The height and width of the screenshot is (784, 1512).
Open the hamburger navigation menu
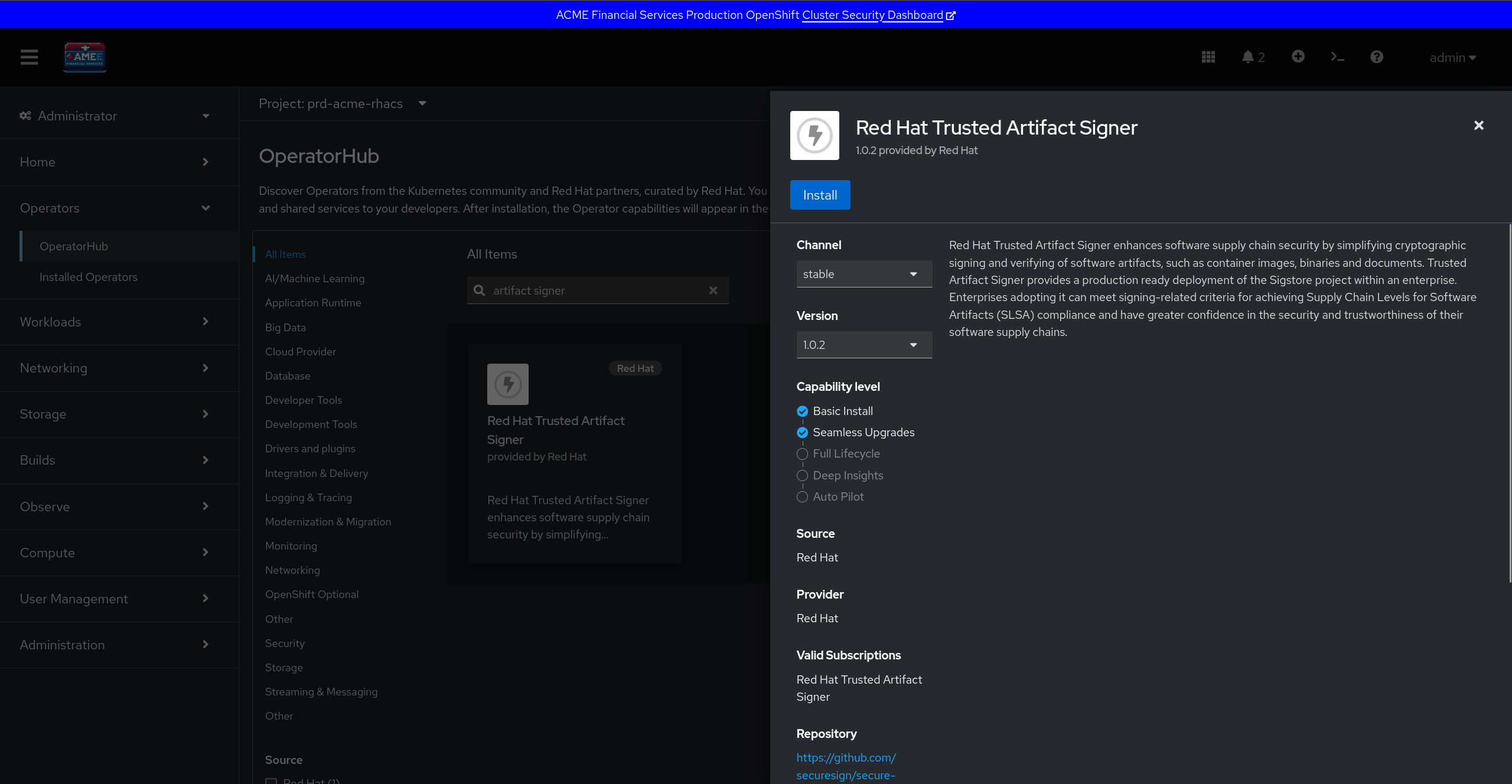pos(29,57)
